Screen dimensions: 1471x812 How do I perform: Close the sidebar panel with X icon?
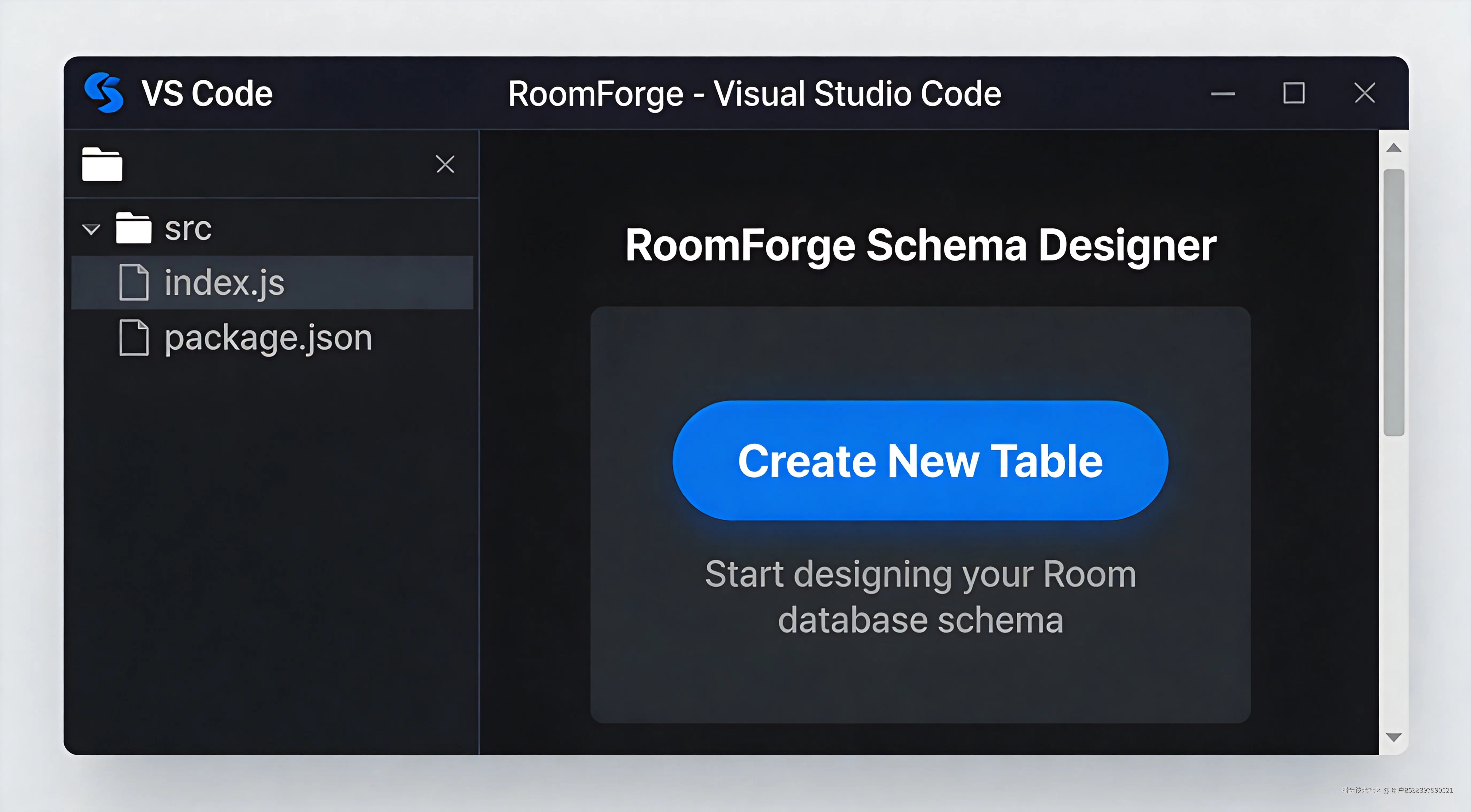pyautogui.click(x=445, y=164)
